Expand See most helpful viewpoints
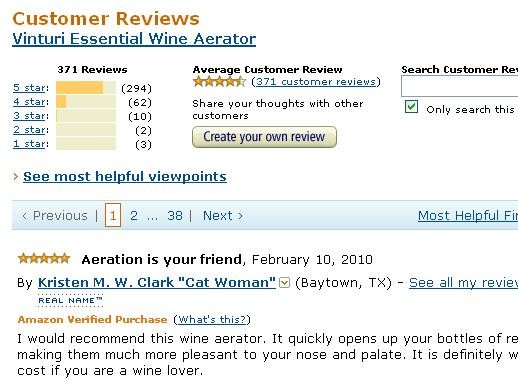This screenshot has width=518, height=388. (125, 176)
